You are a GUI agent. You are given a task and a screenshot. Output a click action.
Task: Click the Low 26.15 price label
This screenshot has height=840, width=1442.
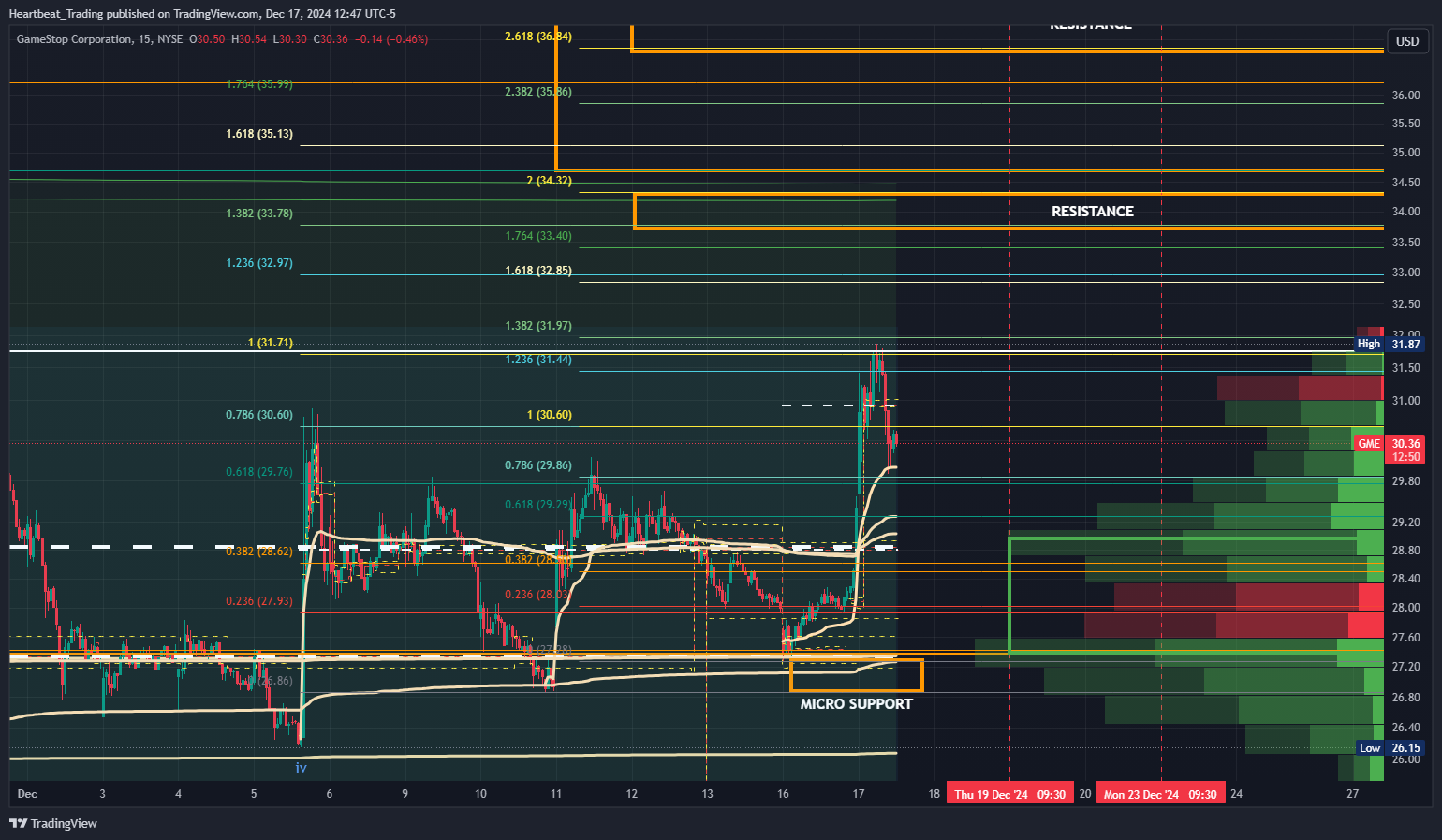pos(1391,748)
